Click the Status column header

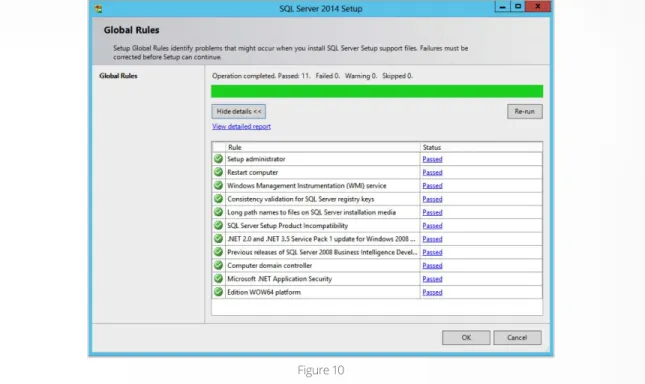click(x=481, y=147)
